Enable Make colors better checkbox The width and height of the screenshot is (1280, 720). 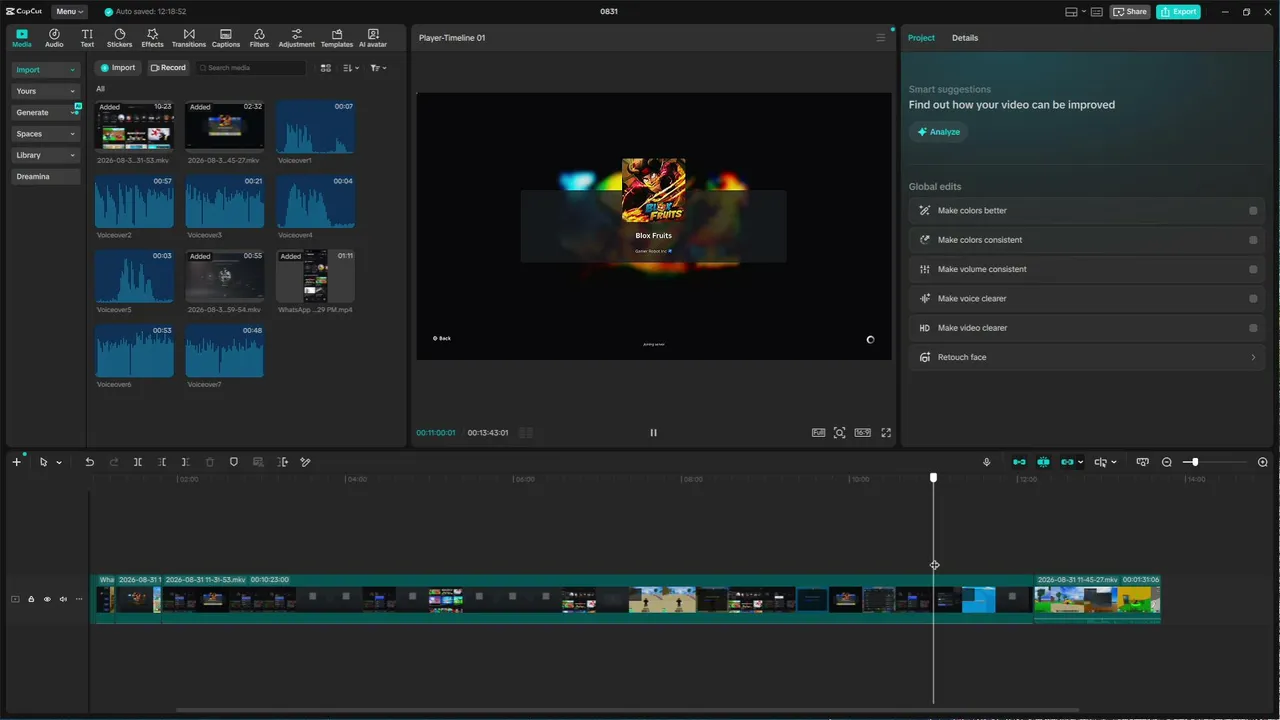tap(1253, 211)
